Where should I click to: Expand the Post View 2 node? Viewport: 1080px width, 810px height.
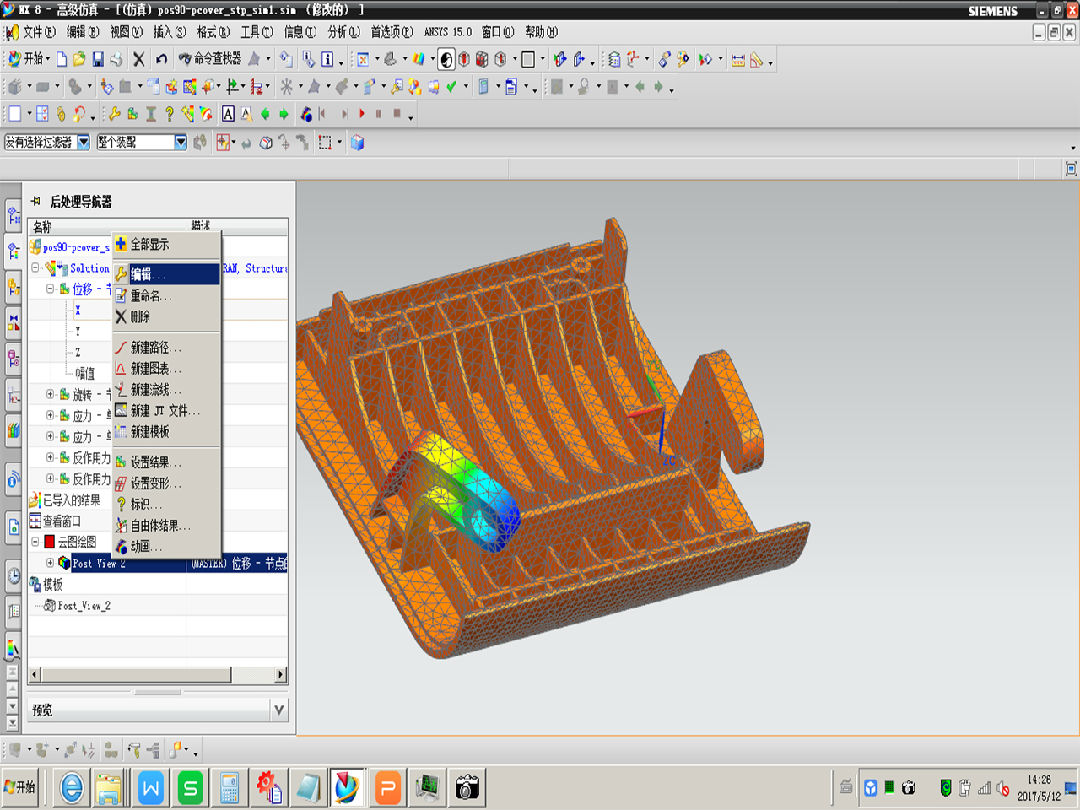coord(51,563)
